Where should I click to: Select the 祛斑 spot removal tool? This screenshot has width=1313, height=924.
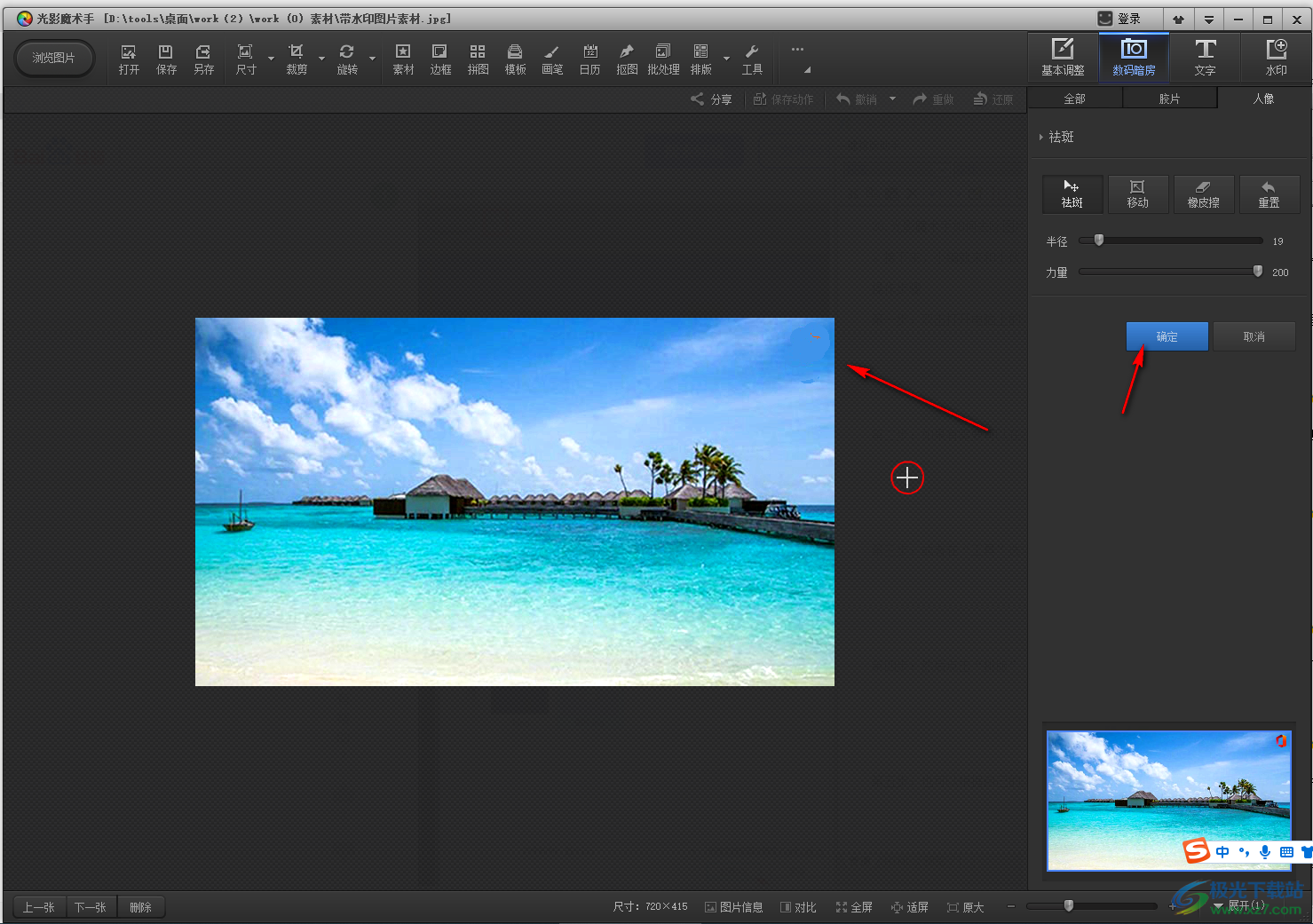pos(1072,193)
